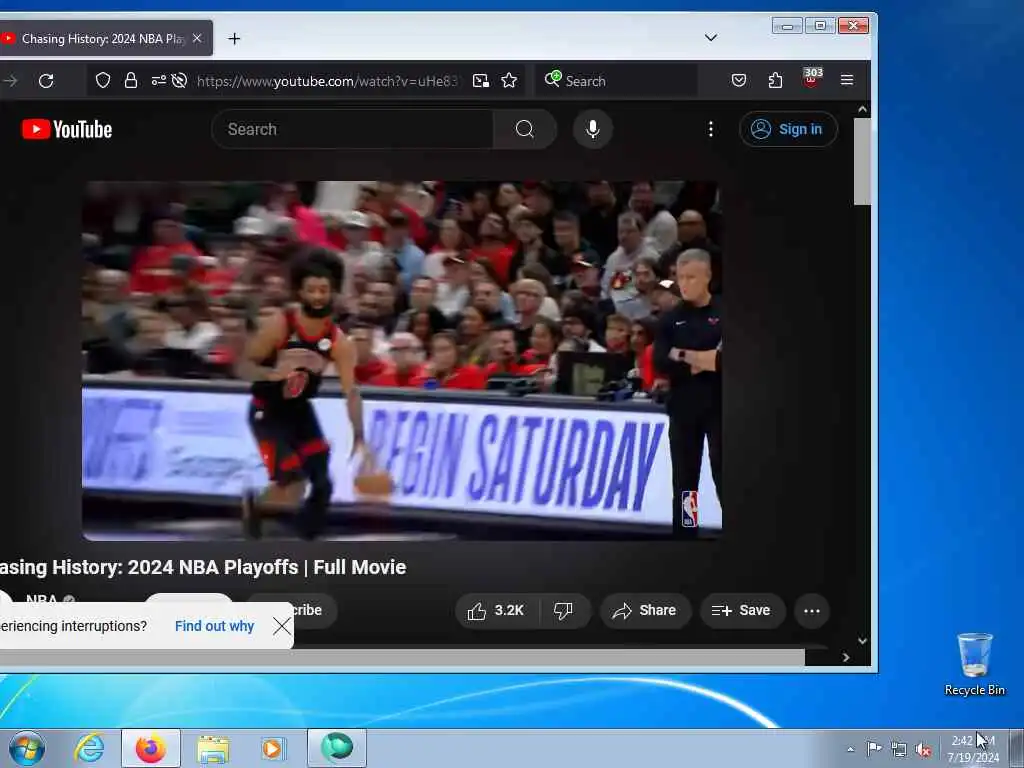The height and width of the screenshot is (768, 1024).
Task: Click the YouTube Search input field
Action: pos(353,129)
